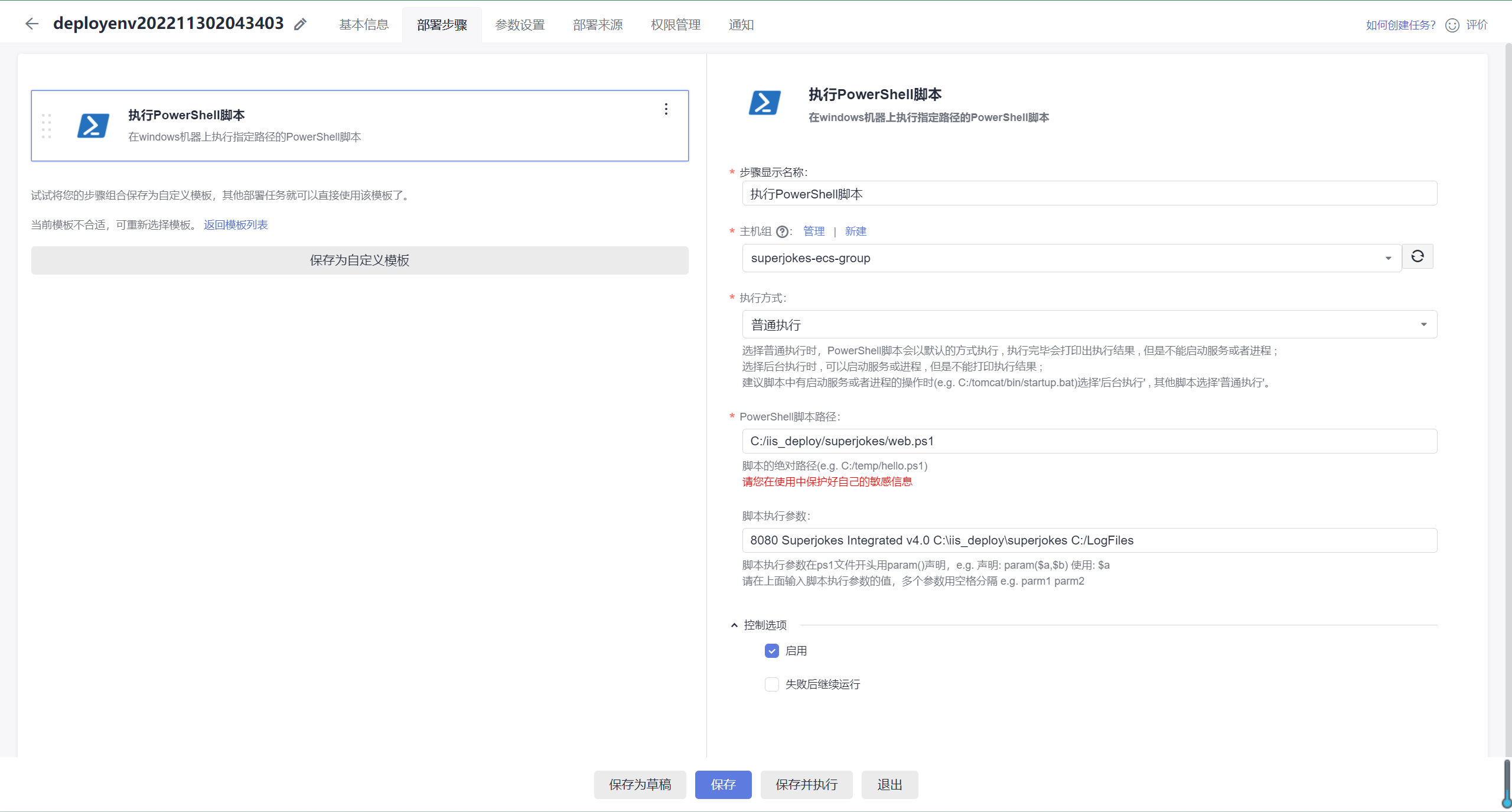Click 保存为草稿 button
Screen dimensions: 1512x812
640,784
